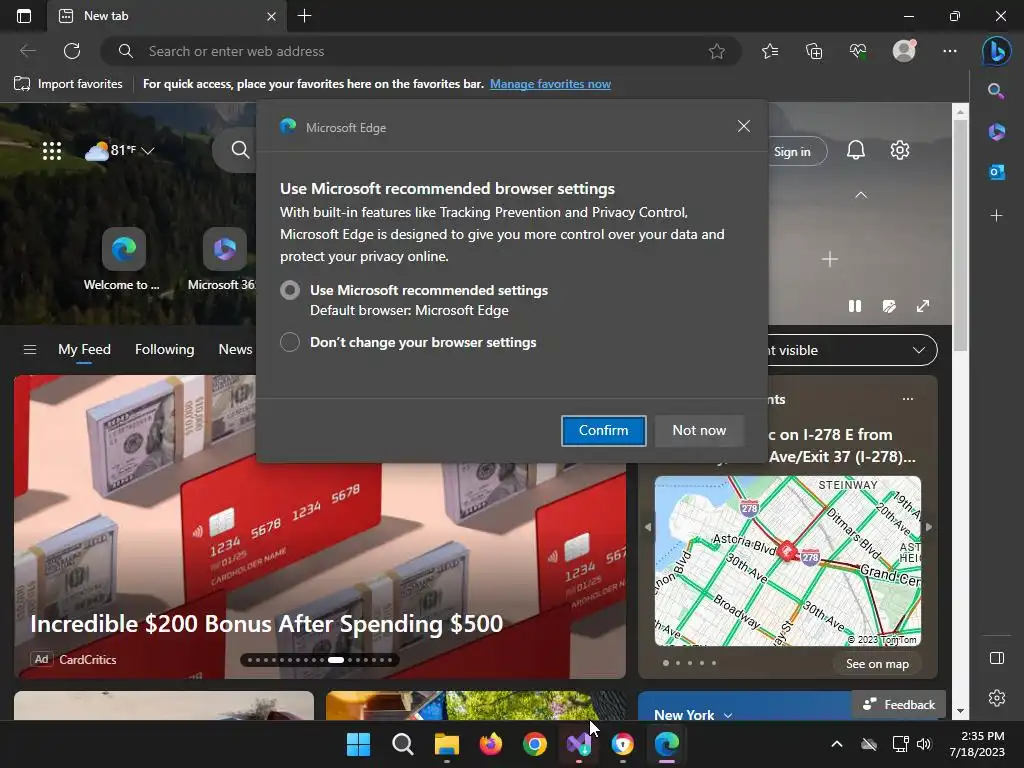
Task: Open the taskbar volume icon
Action: pyautogui.click(x=923, y=744)
